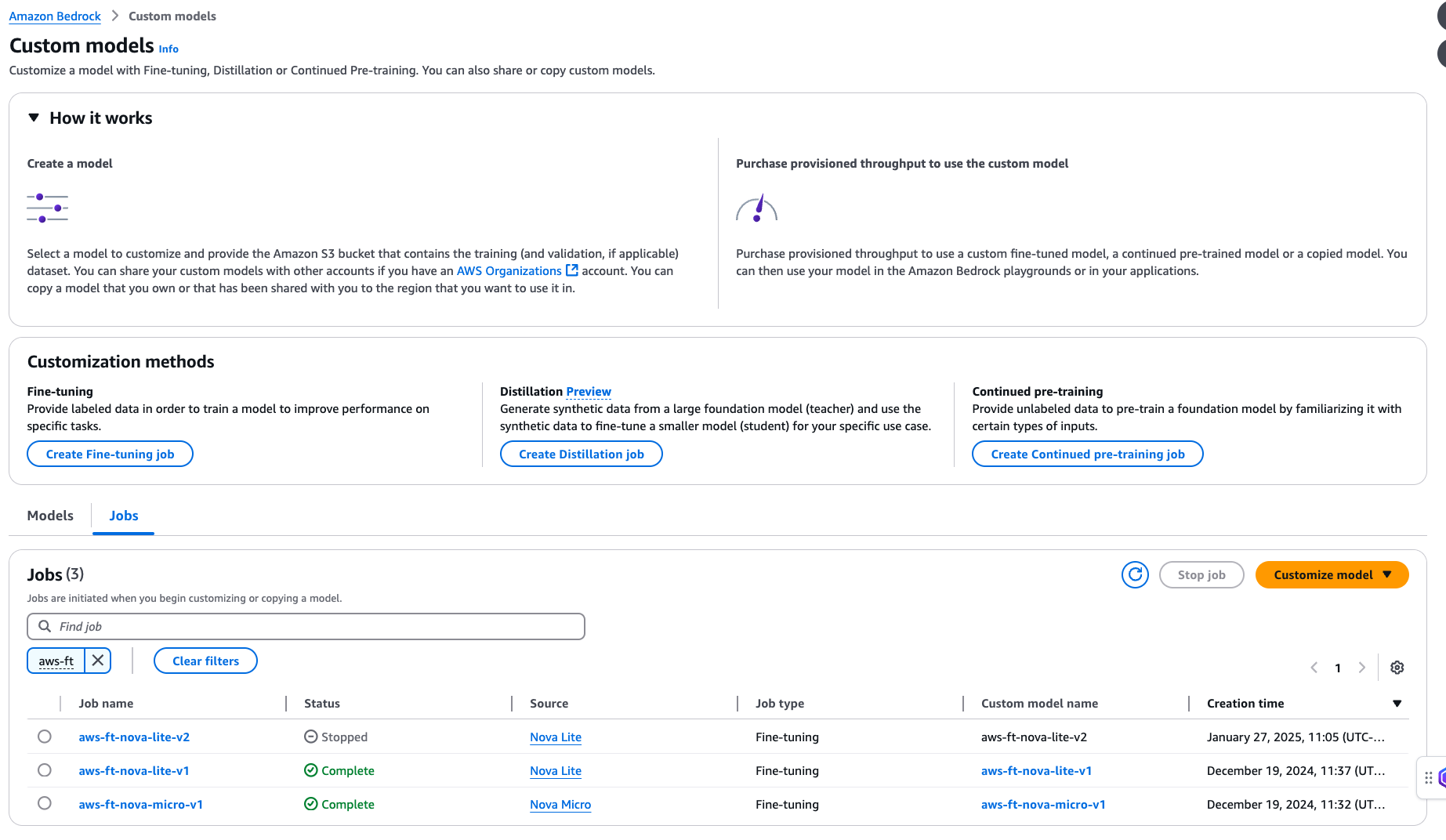Click the Job name column header
1446x840 pixels.
pyautogui.click(x=106, y=704)
